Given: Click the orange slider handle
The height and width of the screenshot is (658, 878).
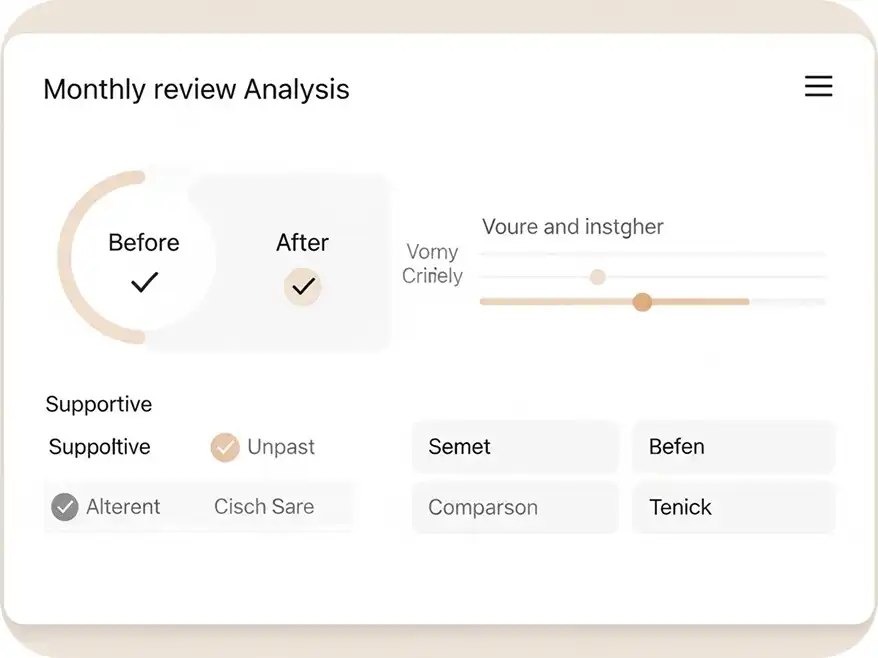Looking at the screenshot, I should click(x=642, y=302).
